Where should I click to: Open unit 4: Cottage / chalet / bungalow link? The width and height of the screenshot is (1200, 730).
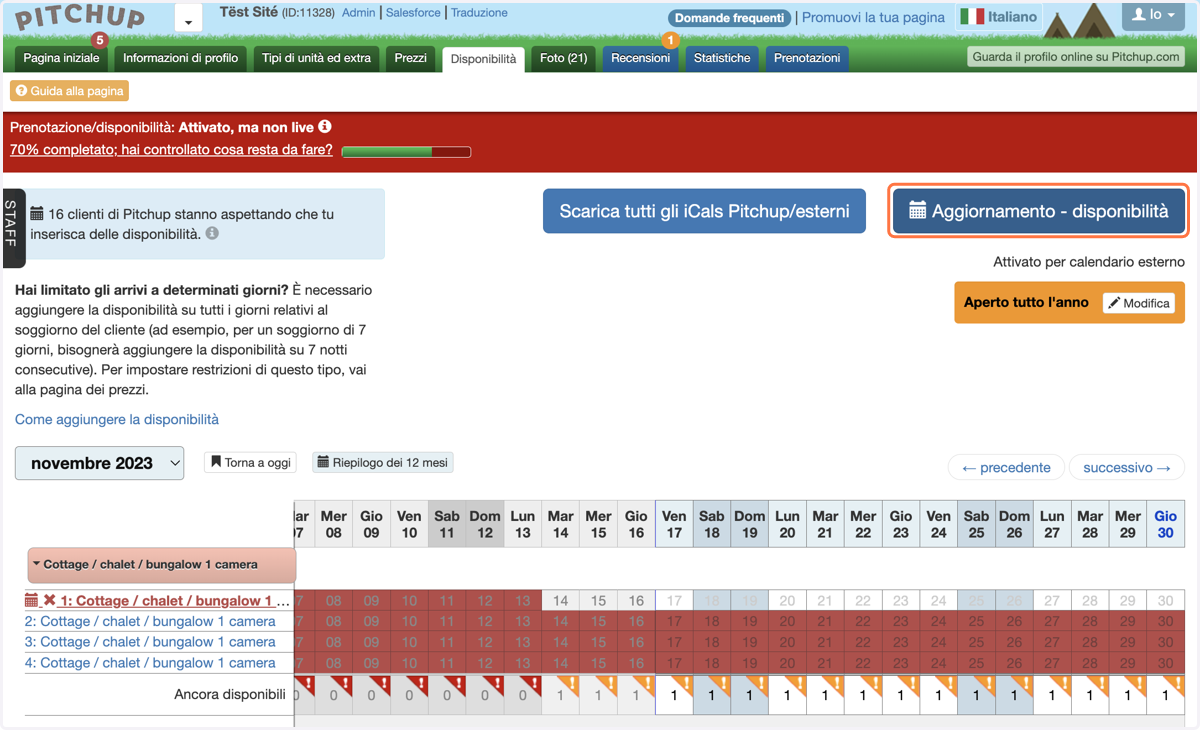(150, 663)
